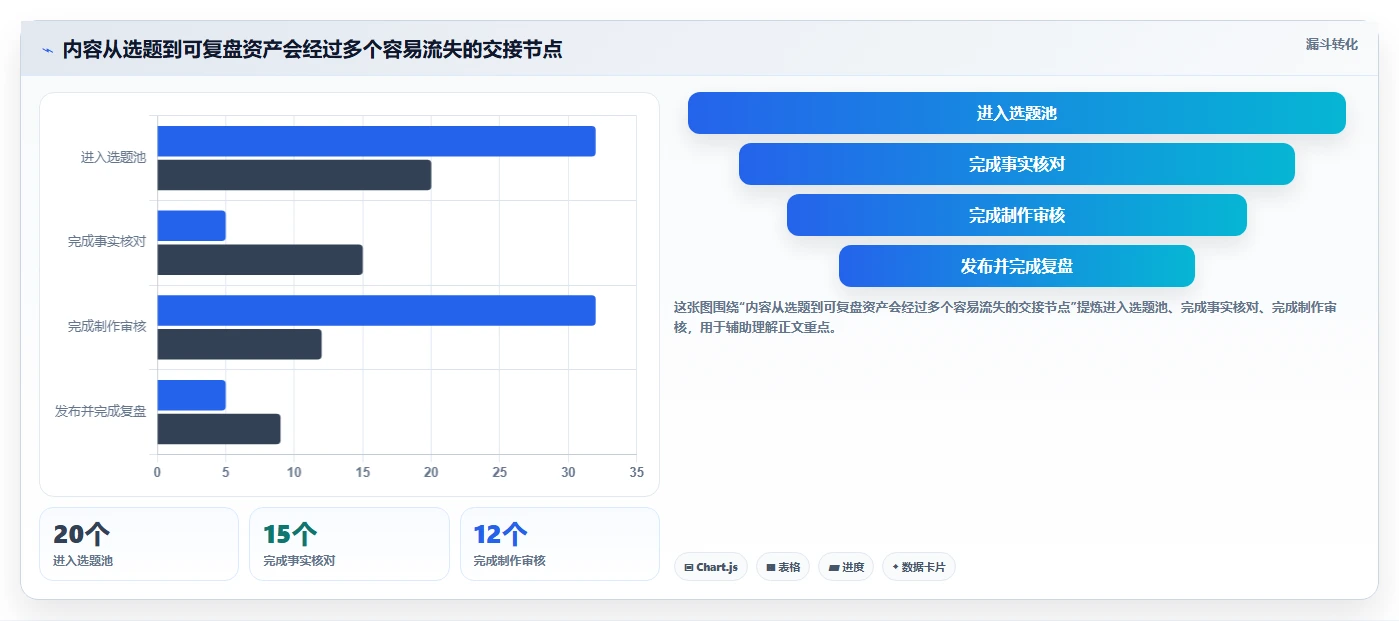The width and height of the screenshot is (1399, 621).
Task: Click the dark bar for 进入选题池
Action: coord(294,175)
